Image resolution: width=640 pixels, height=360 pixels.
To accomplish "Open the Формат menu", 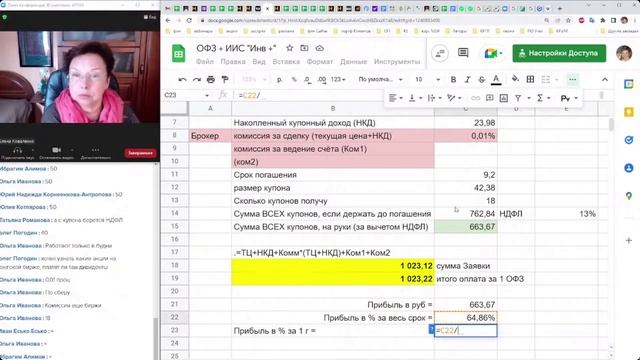I will (320, 62).
